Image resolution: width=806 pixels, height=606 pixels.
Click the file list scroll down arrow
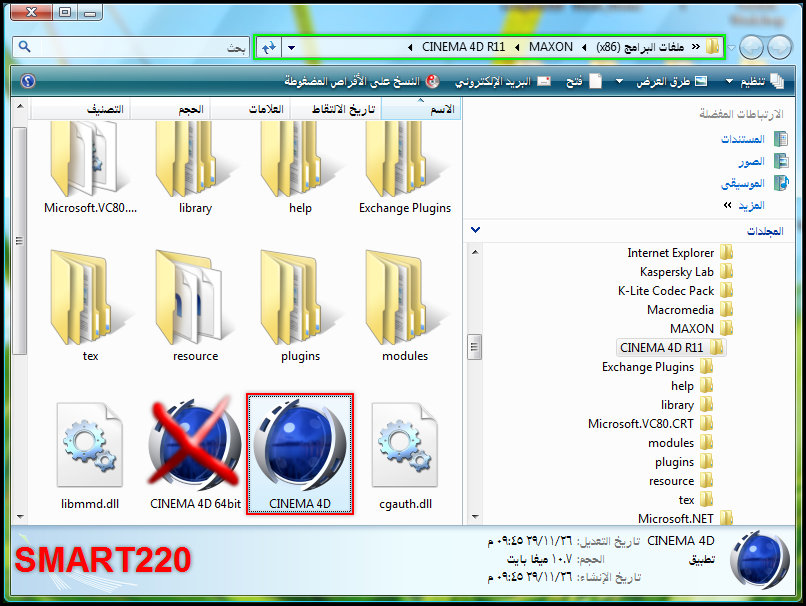tap(20, 517)
